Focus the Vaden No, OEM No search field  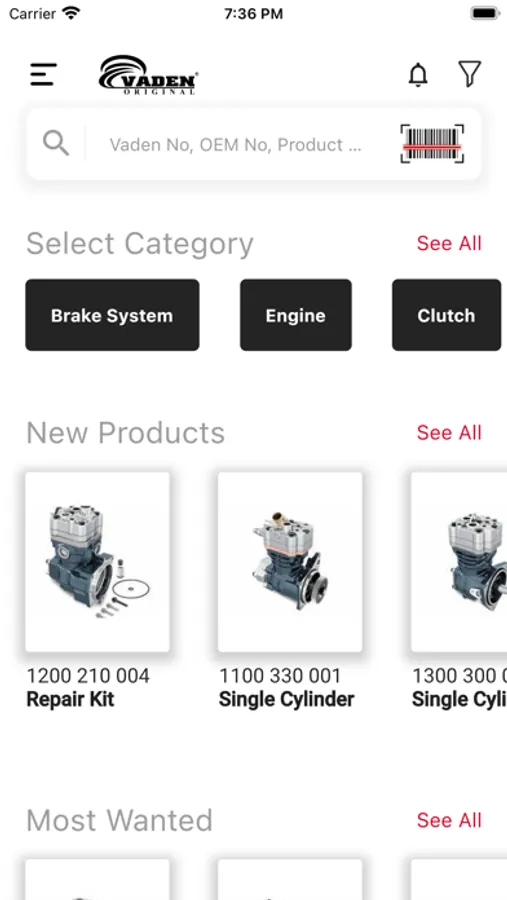tap(235, 145)
